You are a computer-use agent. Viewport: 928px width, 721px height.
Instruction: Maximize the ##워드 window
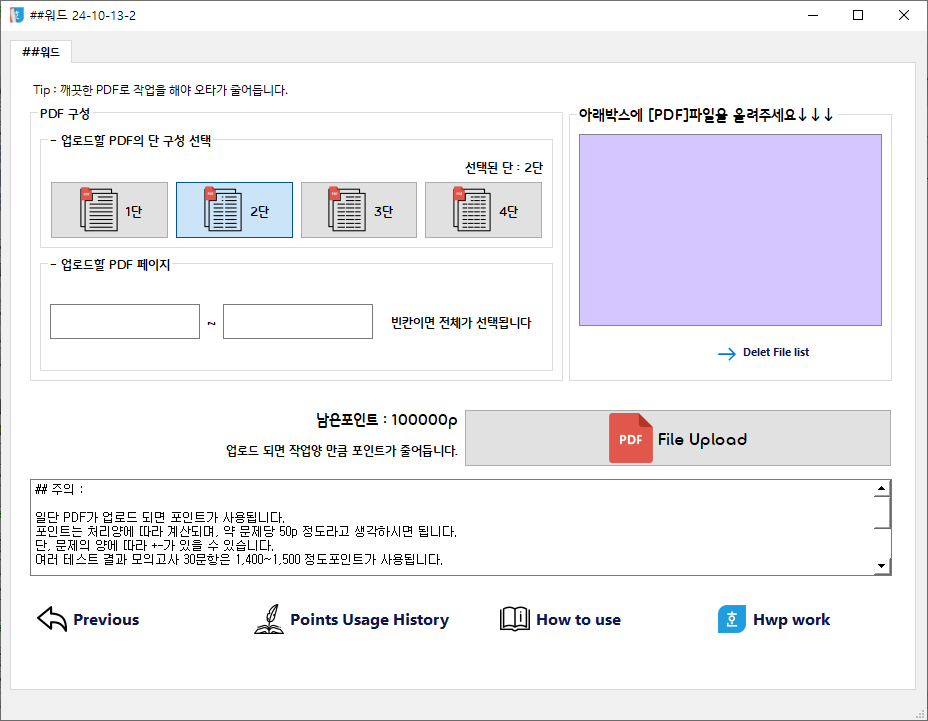(858, 15)
